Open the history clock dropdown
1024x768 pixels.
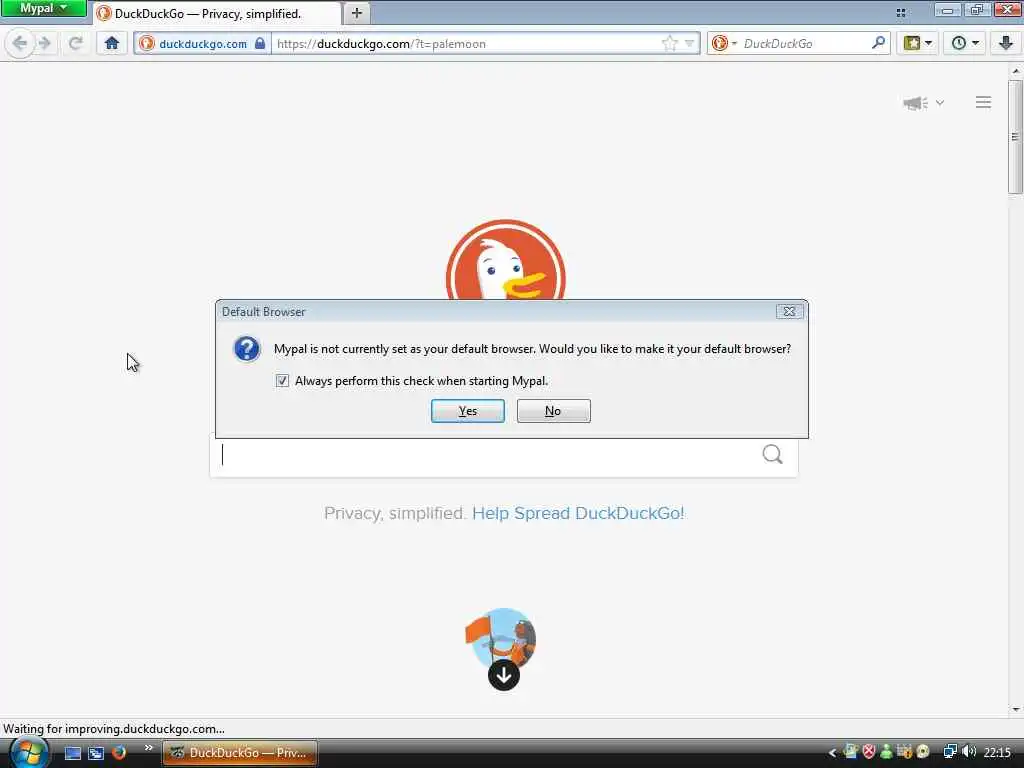[x=965, y=44]
